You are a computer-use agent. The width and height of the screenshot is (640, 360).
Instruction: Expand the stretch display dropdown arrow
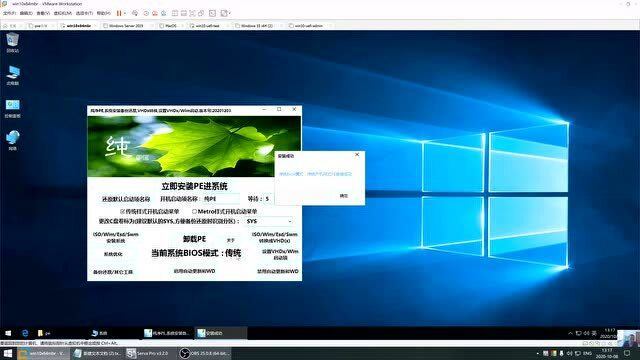(x=229, y=13)
